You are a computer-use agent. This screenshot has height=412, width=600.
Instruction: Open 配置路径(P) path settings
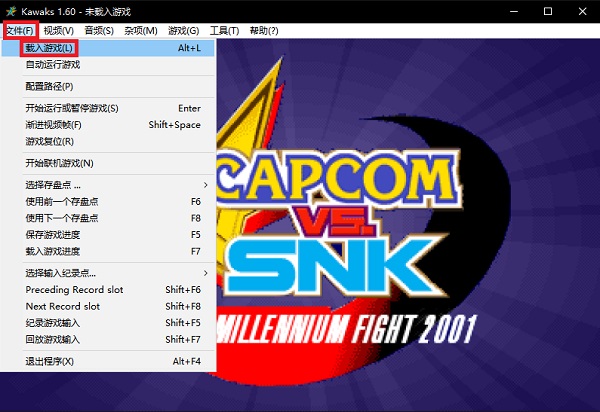108,86
